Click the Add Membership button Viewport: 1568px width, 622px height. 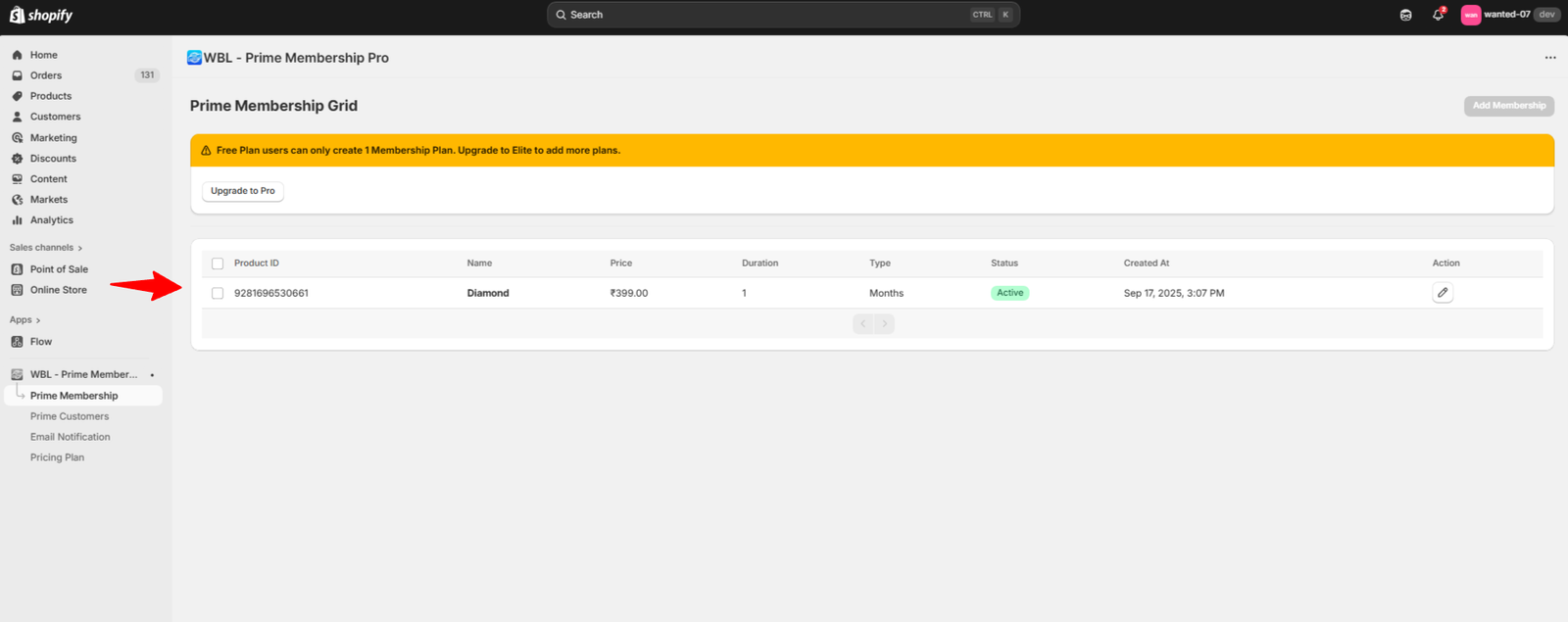tap(1508, 106)
